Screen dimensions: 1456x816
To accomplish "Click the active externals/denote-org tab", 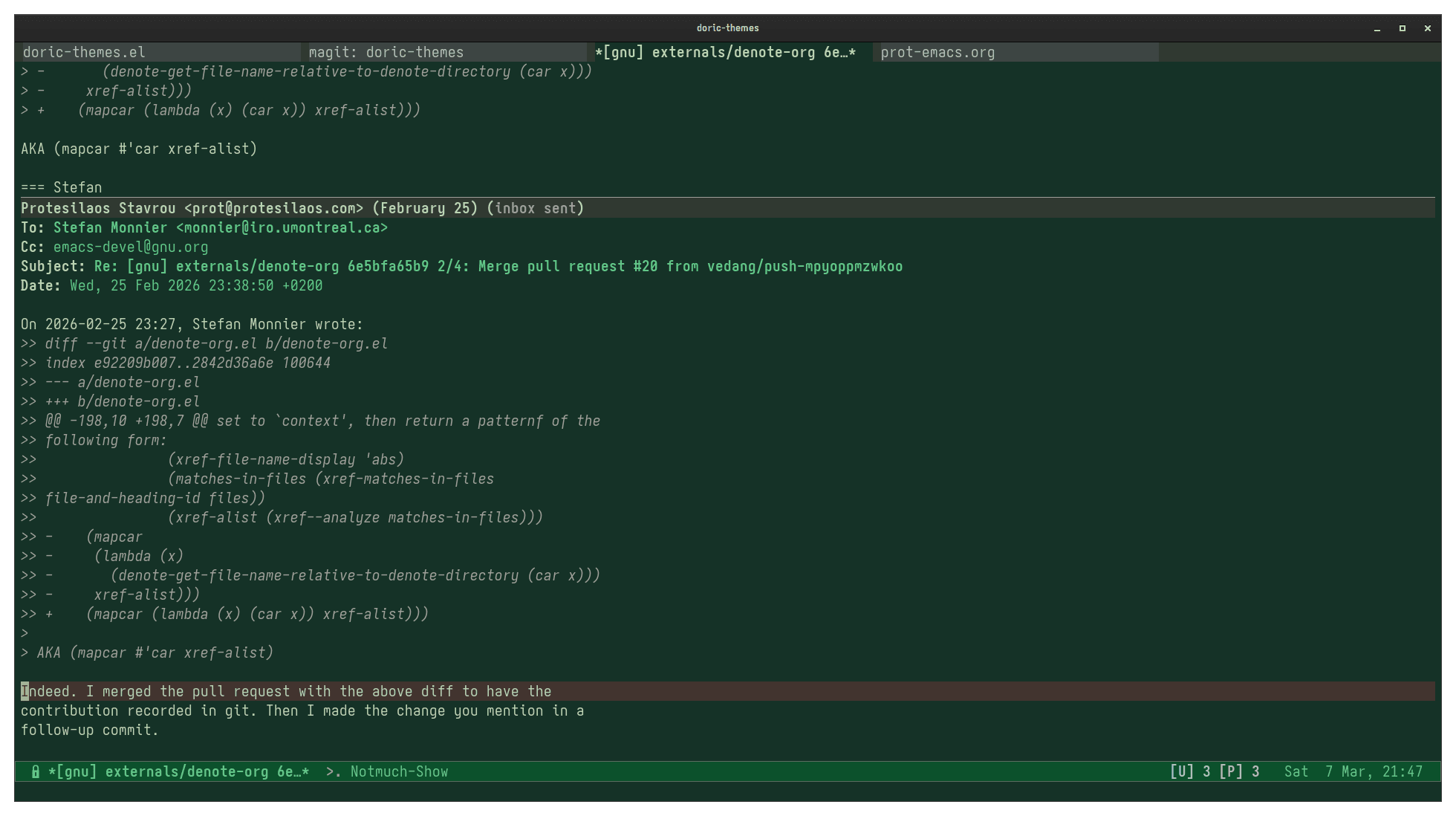I will [x=724, y=52].
